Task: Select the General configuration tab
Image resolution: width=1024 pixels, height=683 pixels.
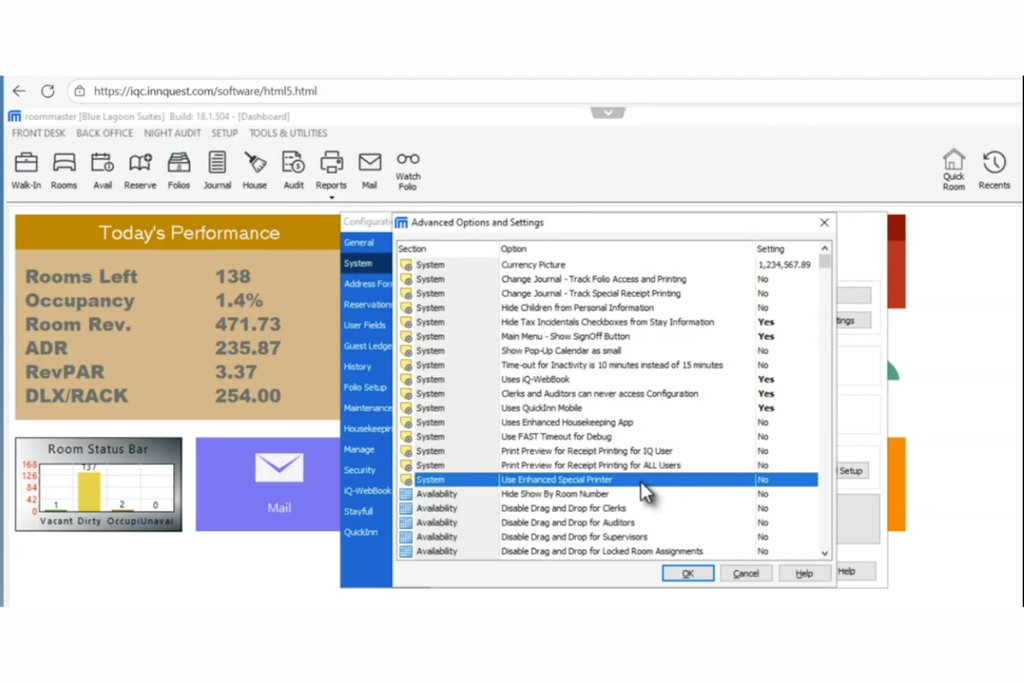Action: tap(366, 242)
